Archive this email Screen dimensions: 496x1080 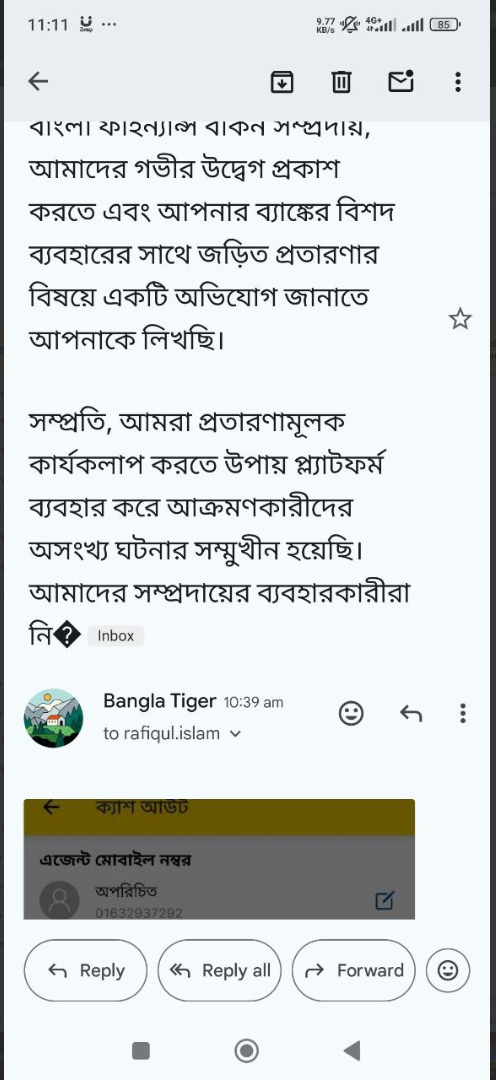[282, 82]
